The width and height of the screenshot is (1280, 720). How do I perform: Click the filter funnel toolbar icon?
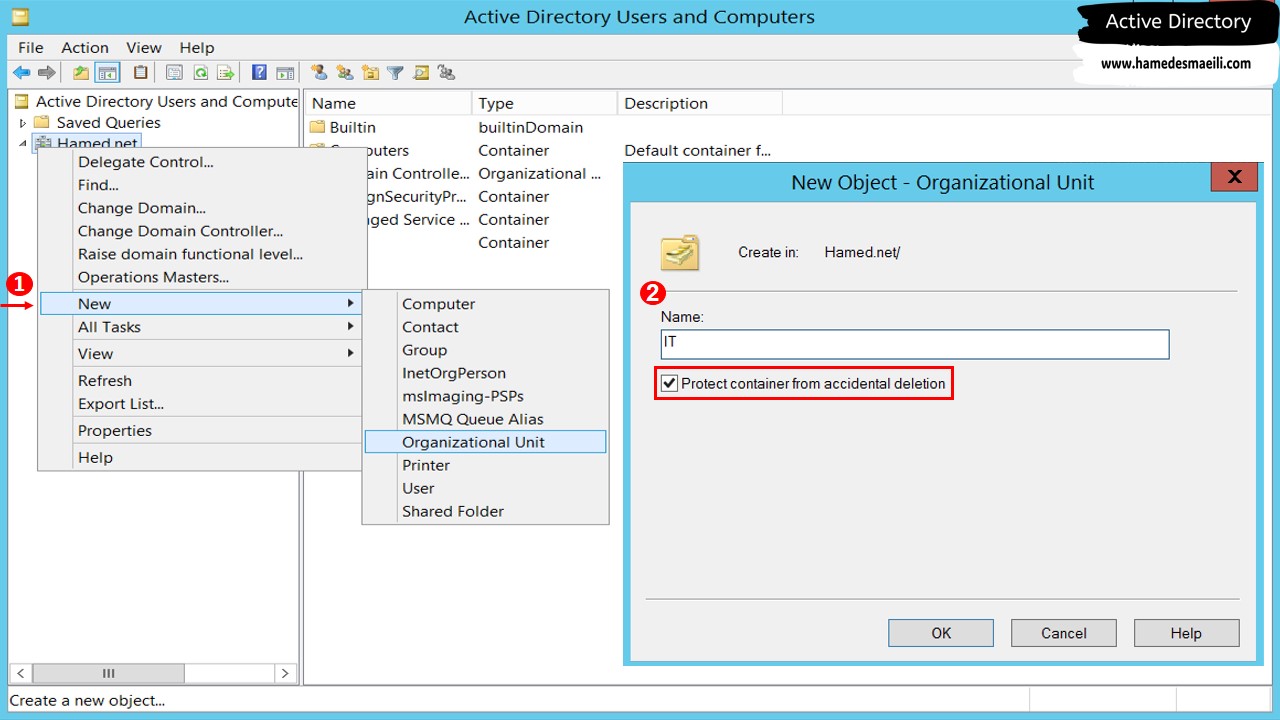click(x=395, y=73)
